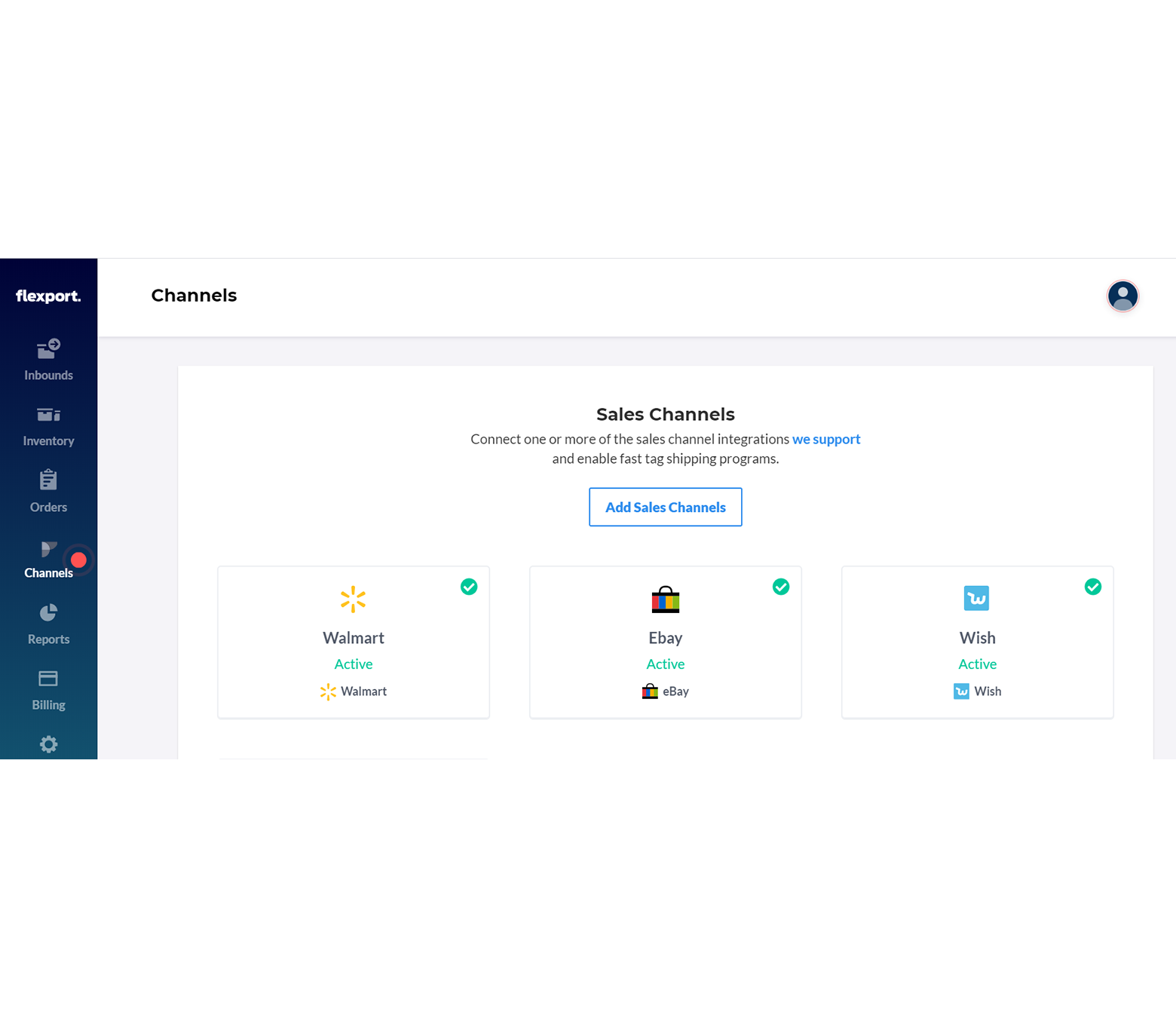1176x1018 pixels.
Task: Click the small 'Wish' label under Active
Action: tap(988, 691)
